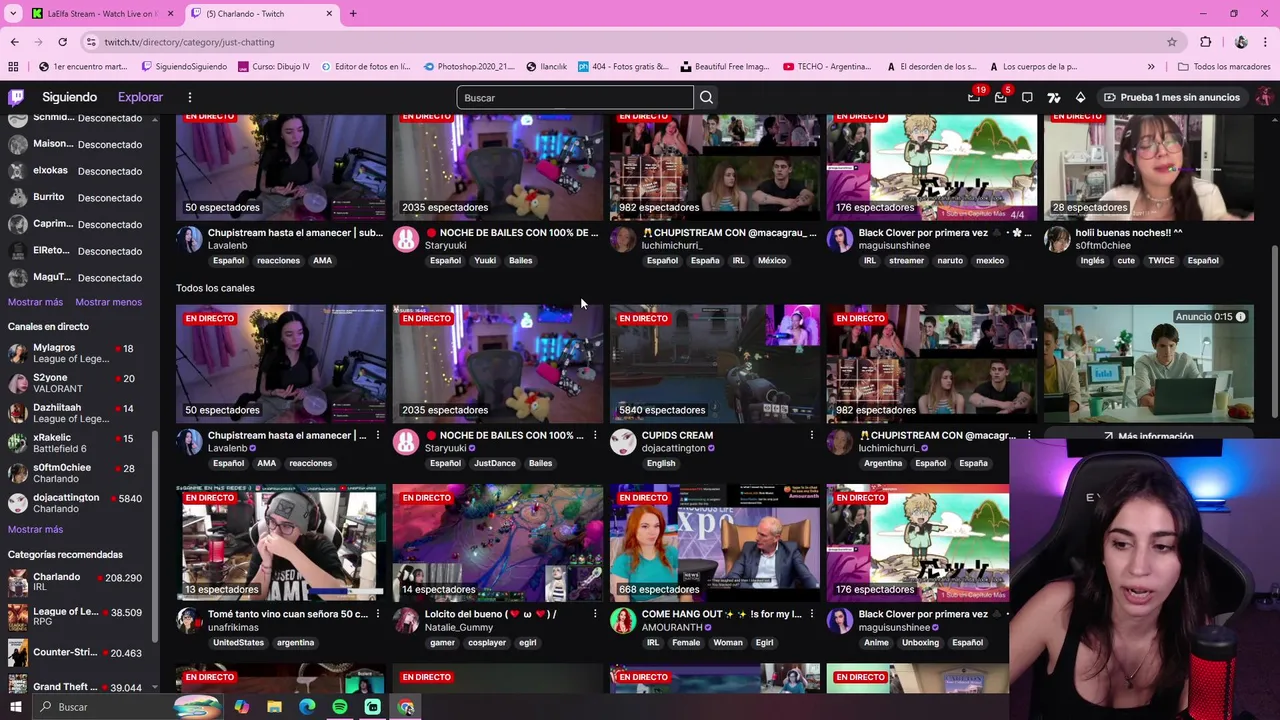Open Chrome extensions puzzle icon
The image size is (1280, 720).
(1205, 42)
